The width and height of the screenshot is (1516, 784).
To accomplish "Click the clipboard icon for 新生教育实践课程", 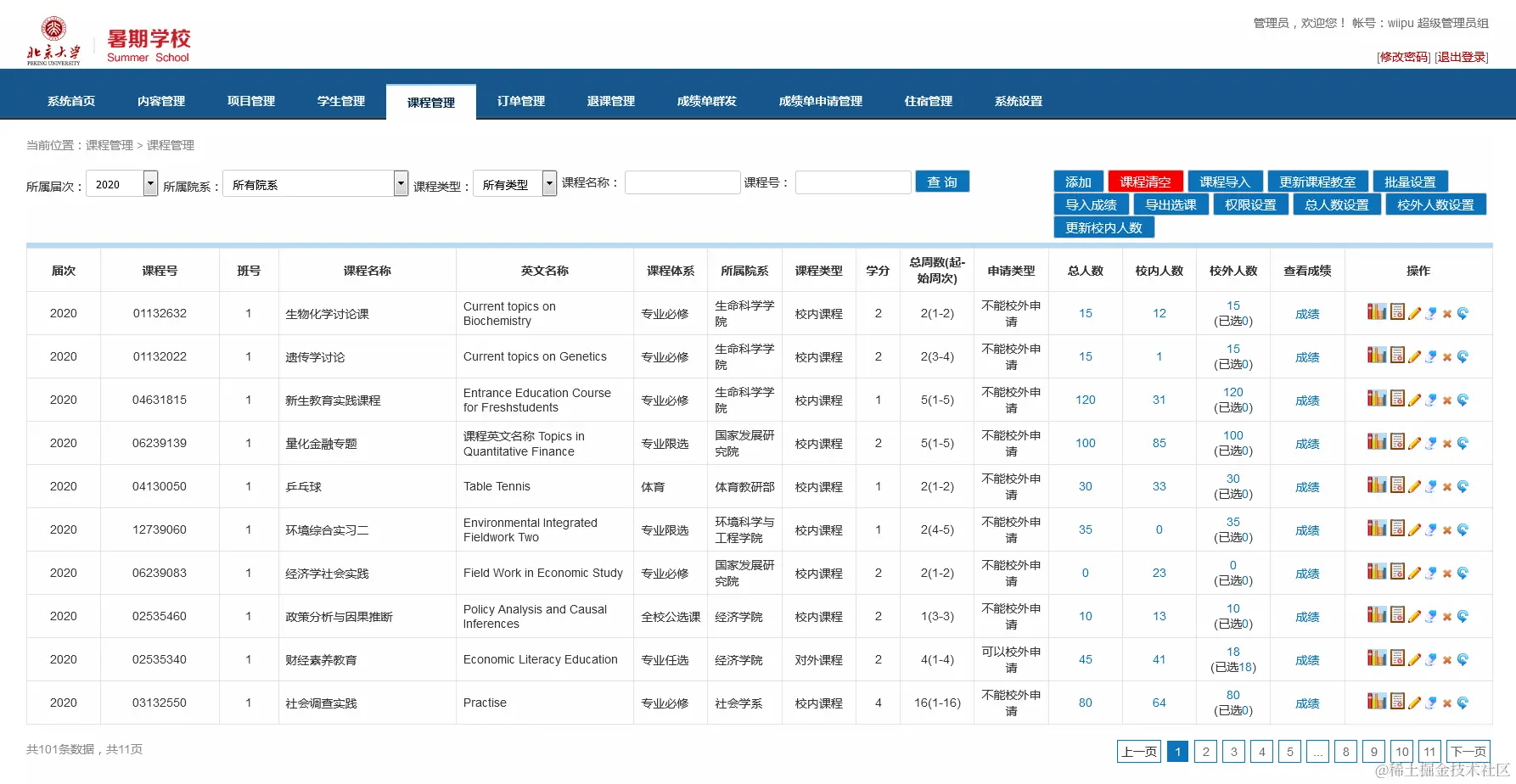I will [1397, 400].
